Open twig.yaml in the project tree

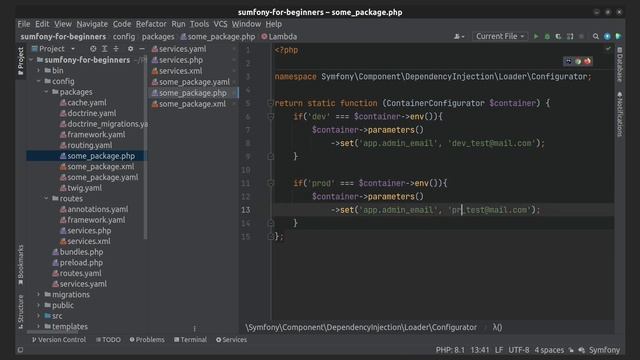(84, 188)
